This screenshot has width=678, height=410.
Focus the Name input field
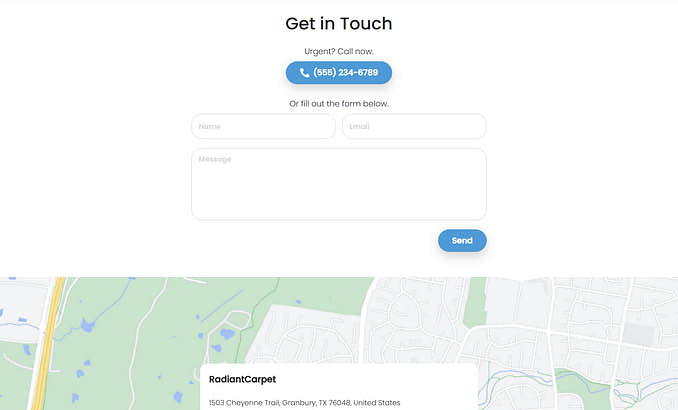(263, 126)
